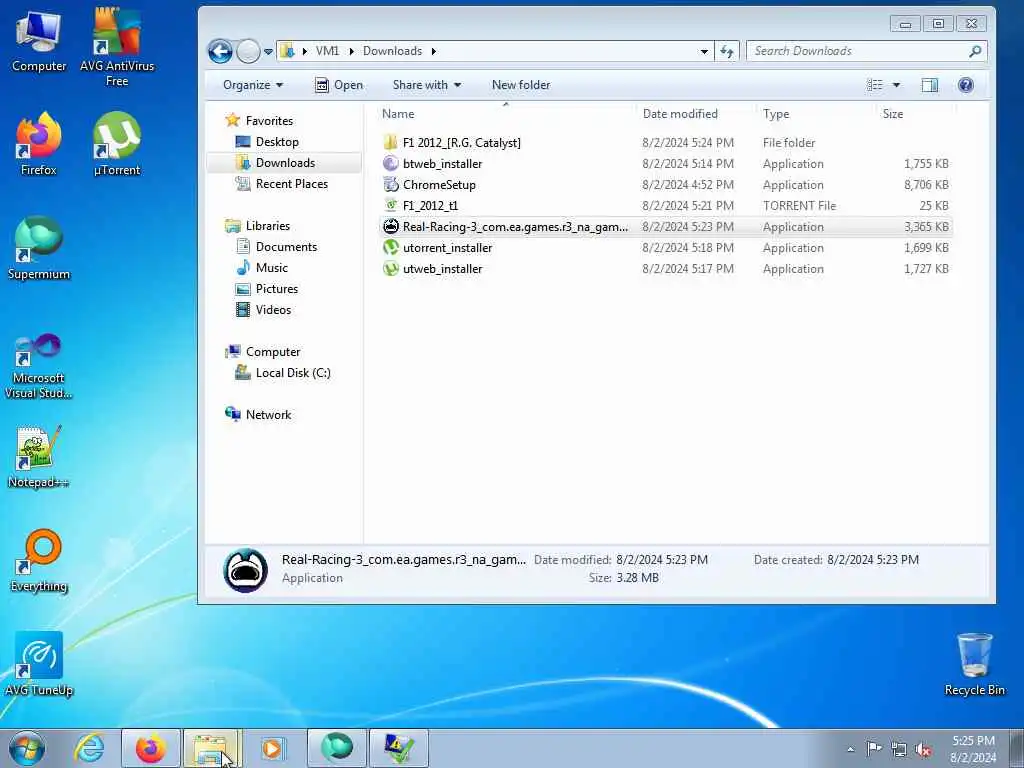Image resolution: width=1024 pixels, height=768 pixels.
Task: Sort files by the Name column
Action: 506,114
